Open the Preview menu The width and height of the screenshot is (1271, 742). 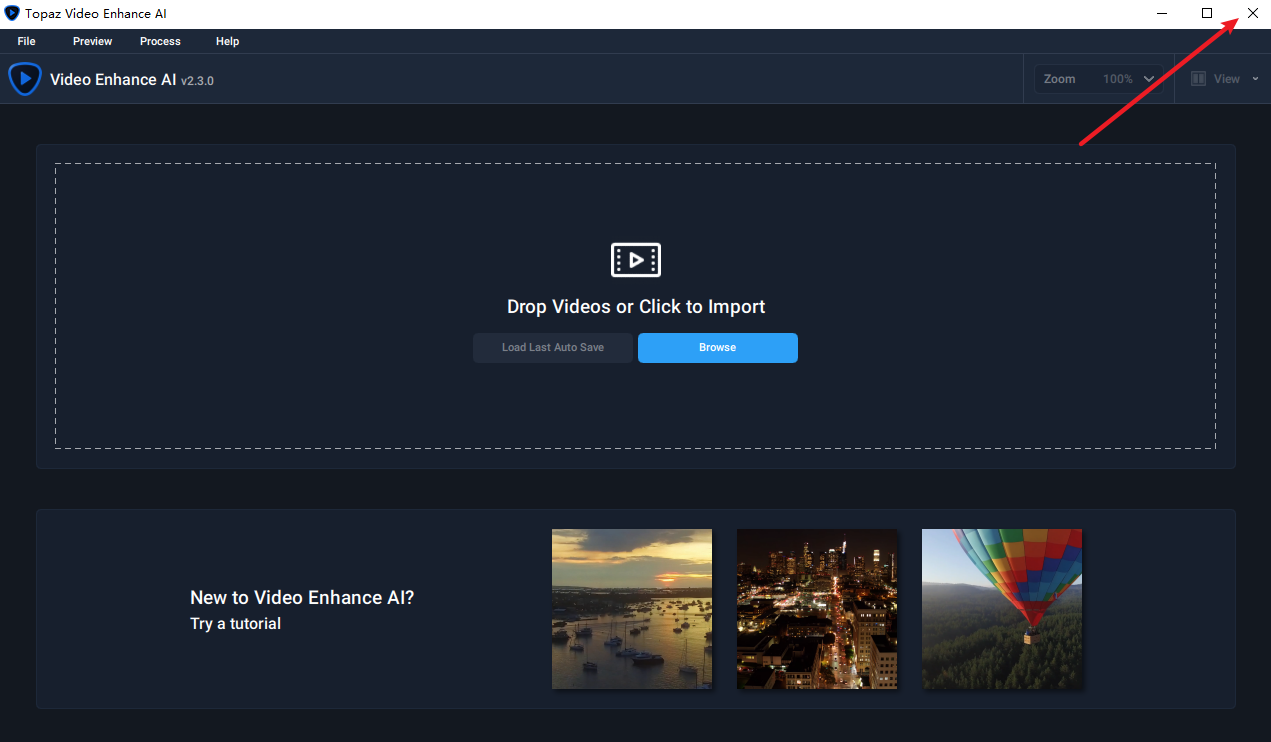click(x=92, y=41)
